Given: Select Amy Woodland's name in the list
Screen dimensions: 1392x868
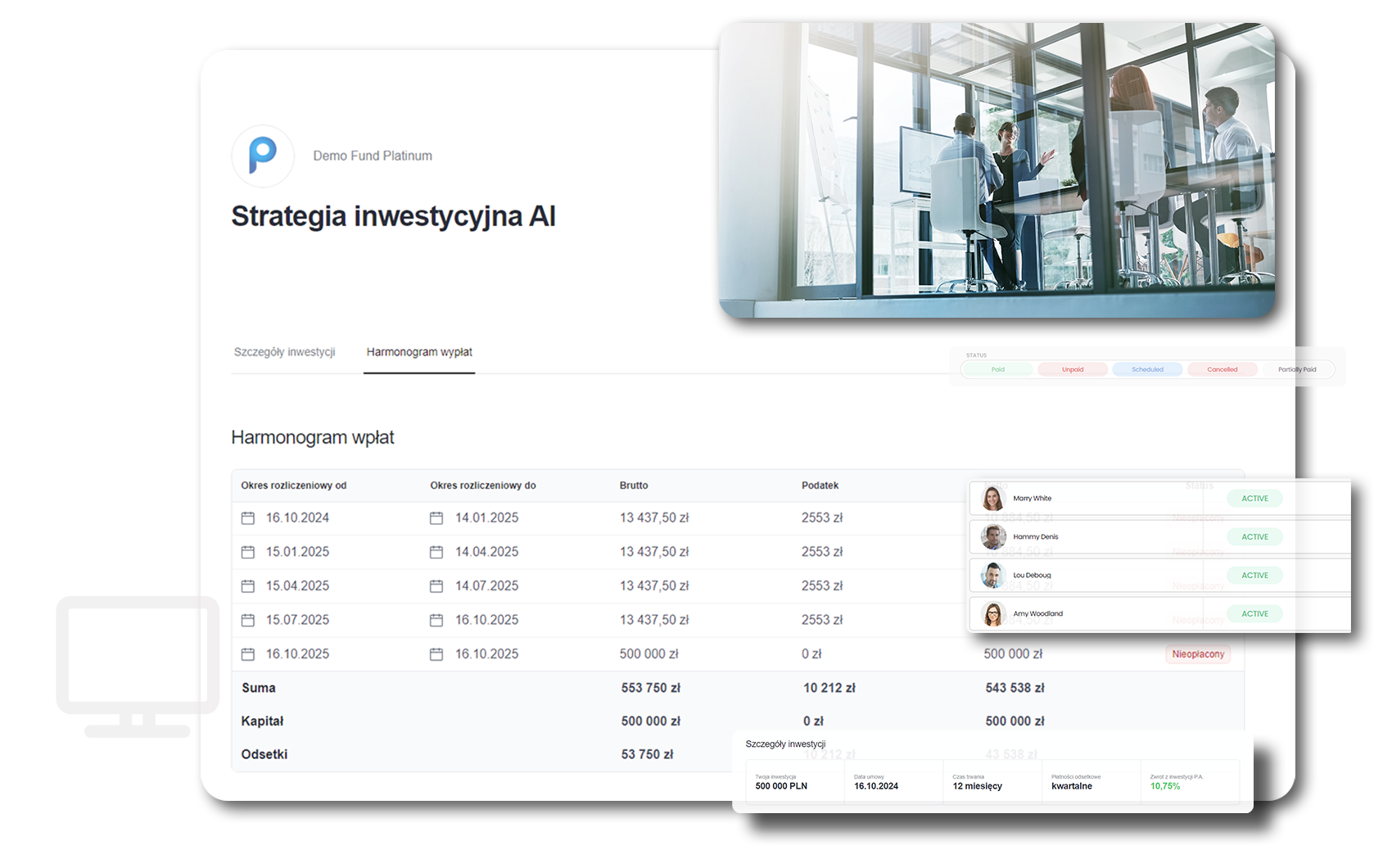Looking at the screenshot, I should [1037, 613].
